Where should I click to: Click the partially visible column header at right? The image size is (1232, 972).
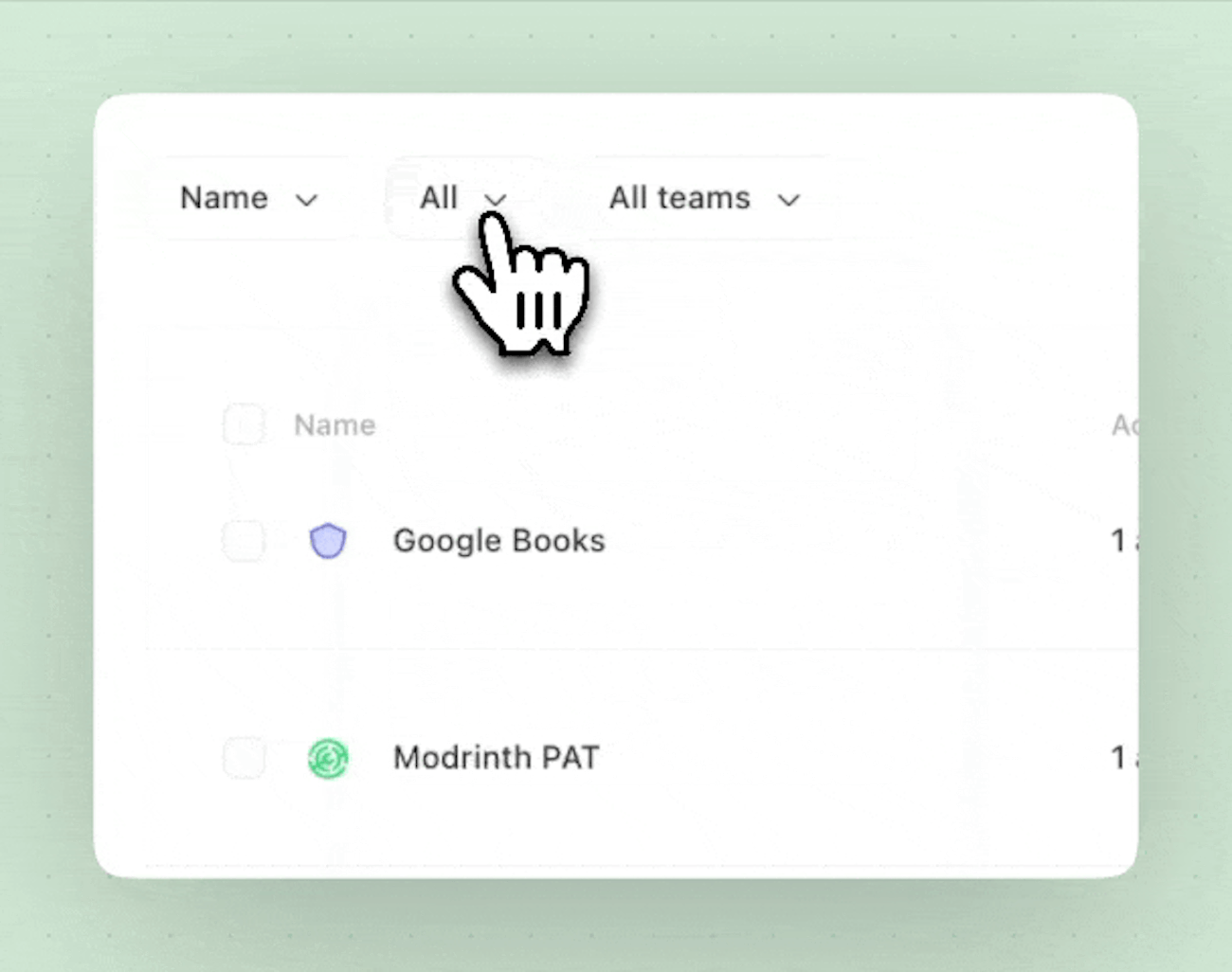1124,424
